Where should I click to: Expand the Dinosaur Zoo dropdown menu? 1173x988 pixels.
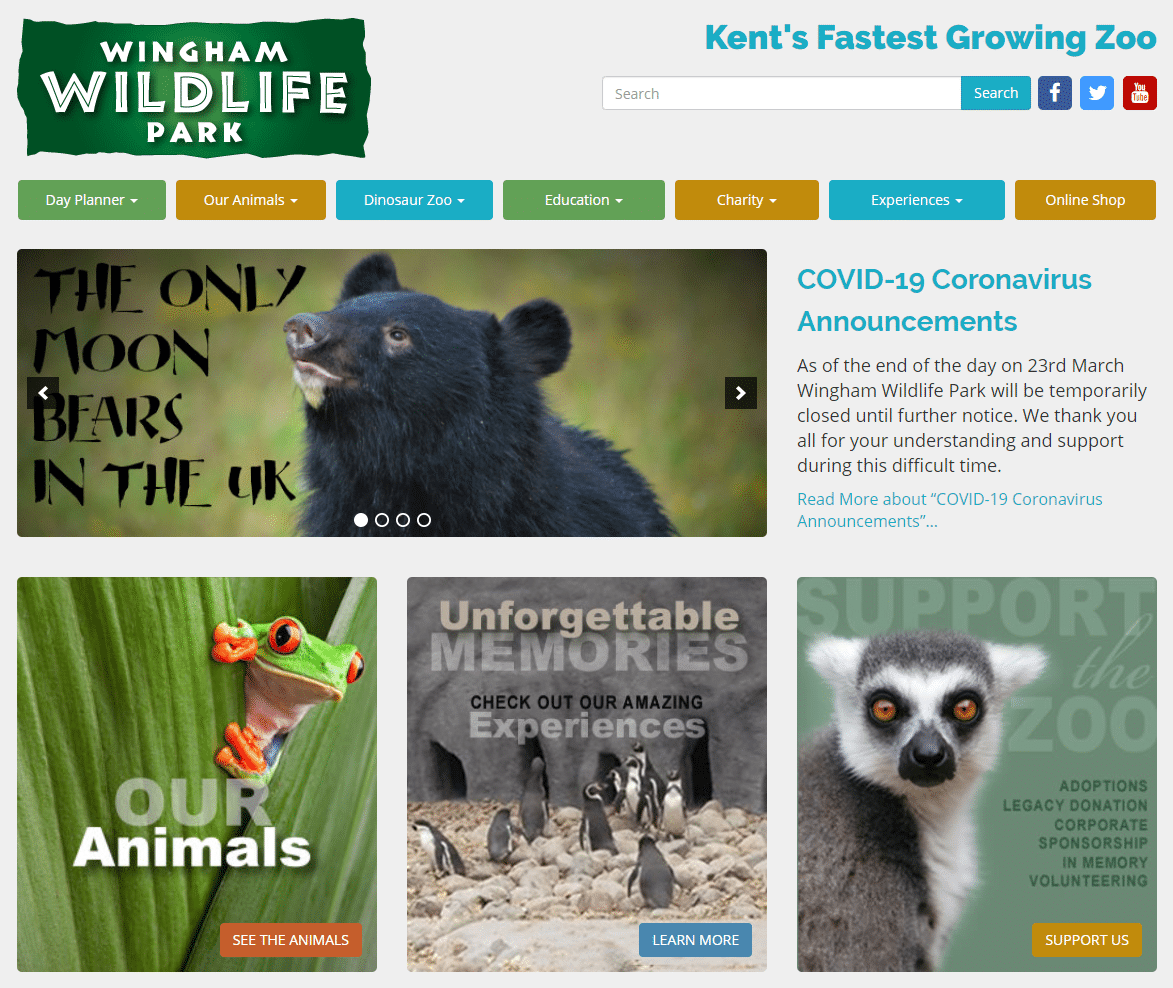[x=414, y=200]
